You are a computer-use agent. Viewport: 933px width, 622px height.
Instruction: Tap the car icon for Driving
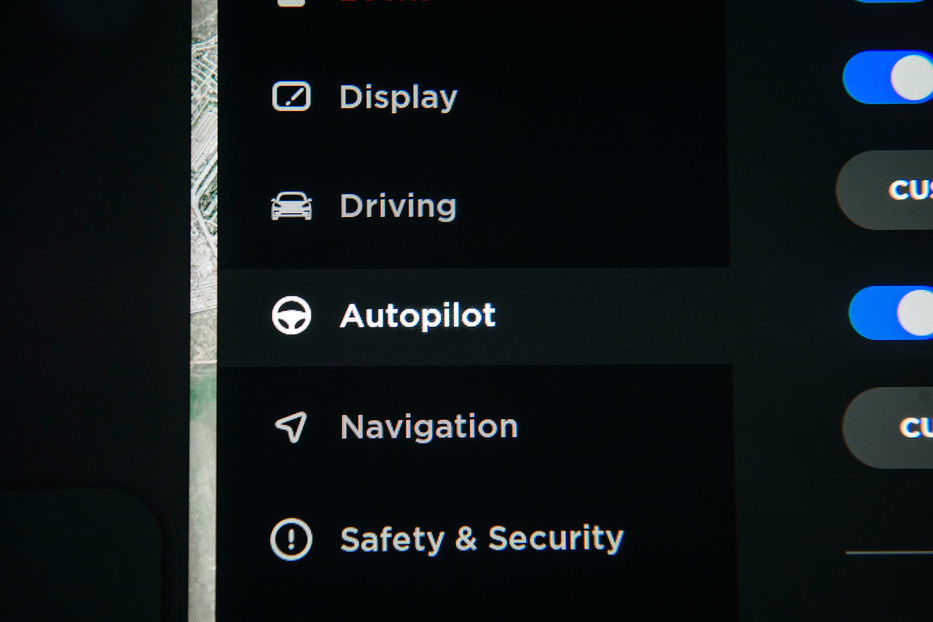291,207
